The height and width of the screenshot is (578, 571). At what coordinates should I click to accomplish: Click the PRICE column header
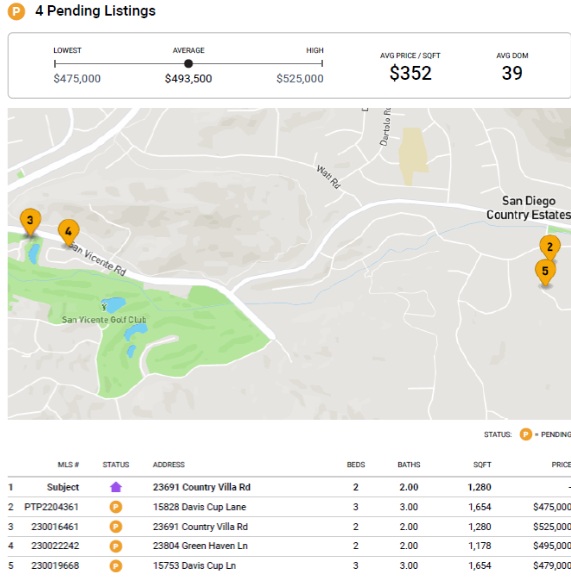pyautogui.click(x=561, y=464)
